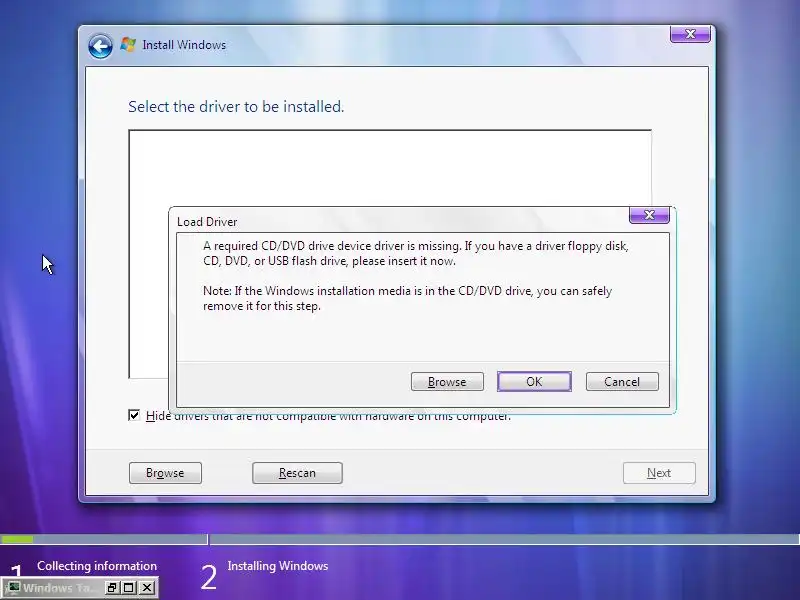Toggle Hide incompatible drivers checkbox
Viewport: 800px width, 600px height.
click(134, 415)
